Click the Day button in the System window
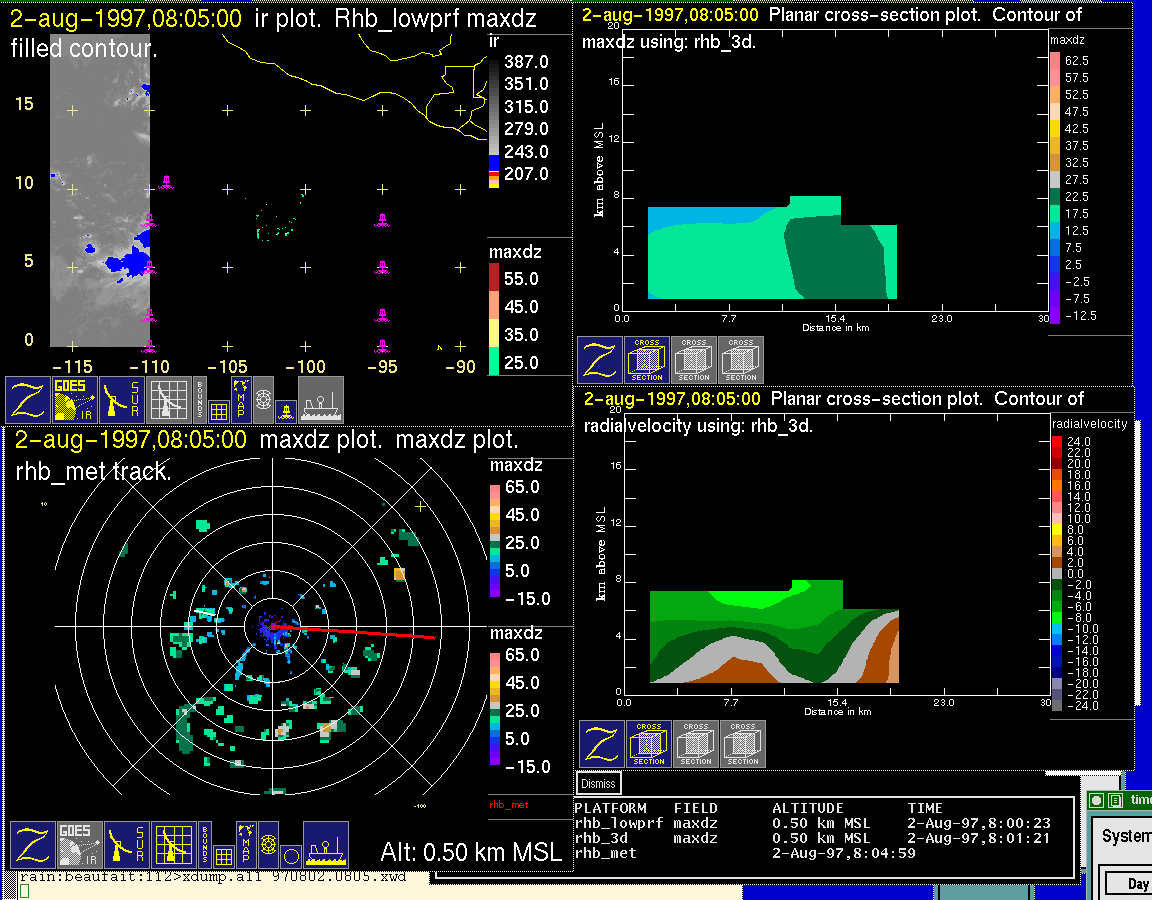Viewport: 1152px width, 900px height. [x=1138, y=883]
